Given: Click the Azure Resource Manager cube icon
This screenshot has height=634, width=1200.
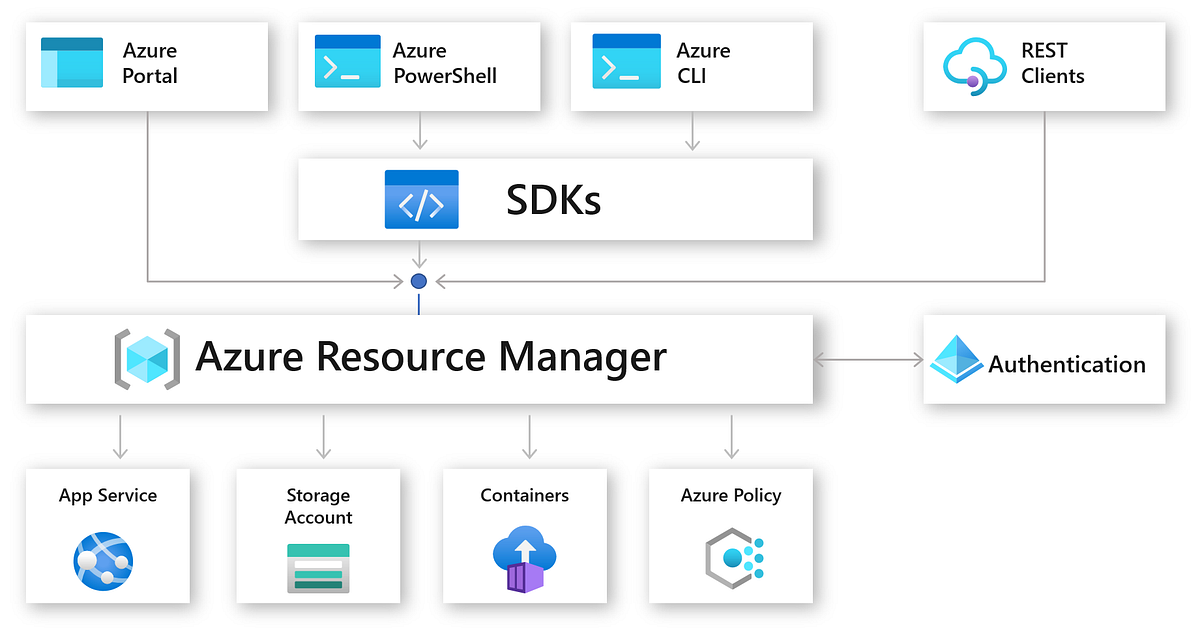Looking at the screenshot, I should 147,358.
